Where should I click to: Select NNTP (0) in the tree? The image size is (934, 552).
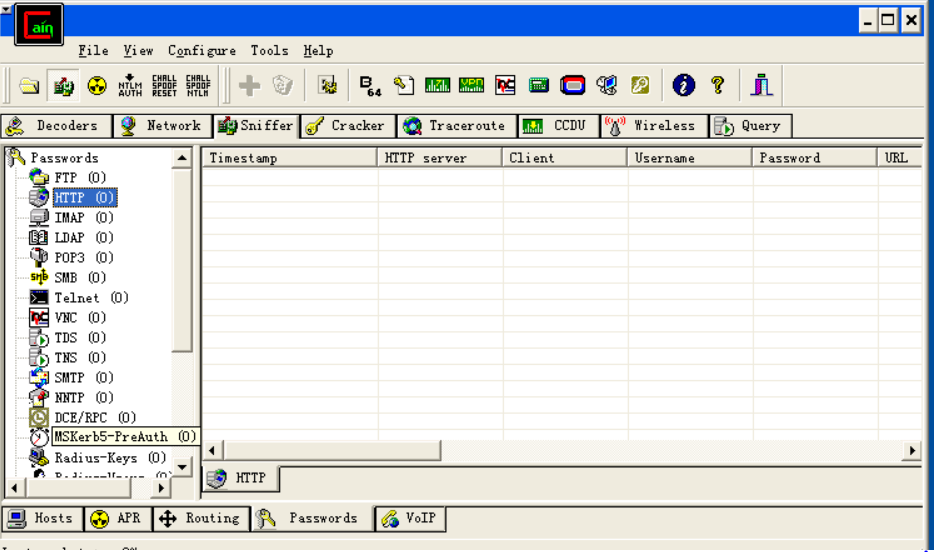[83, 397]
